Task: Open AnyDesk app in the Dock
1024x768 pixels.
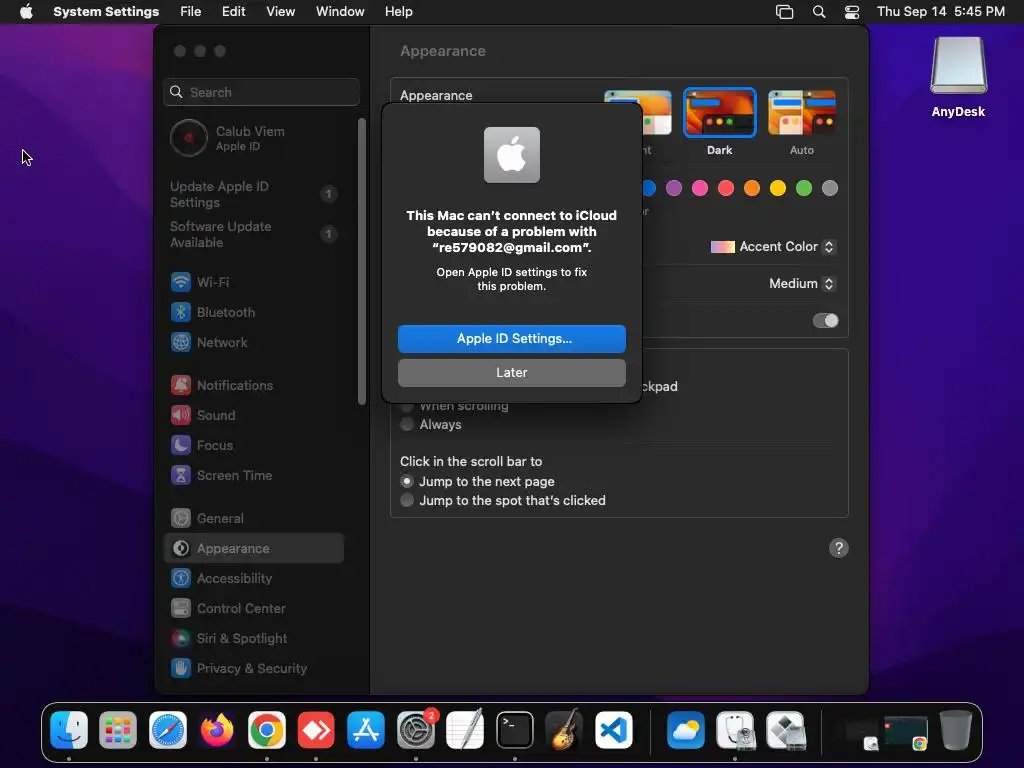Action: click(x=316, y=730)
